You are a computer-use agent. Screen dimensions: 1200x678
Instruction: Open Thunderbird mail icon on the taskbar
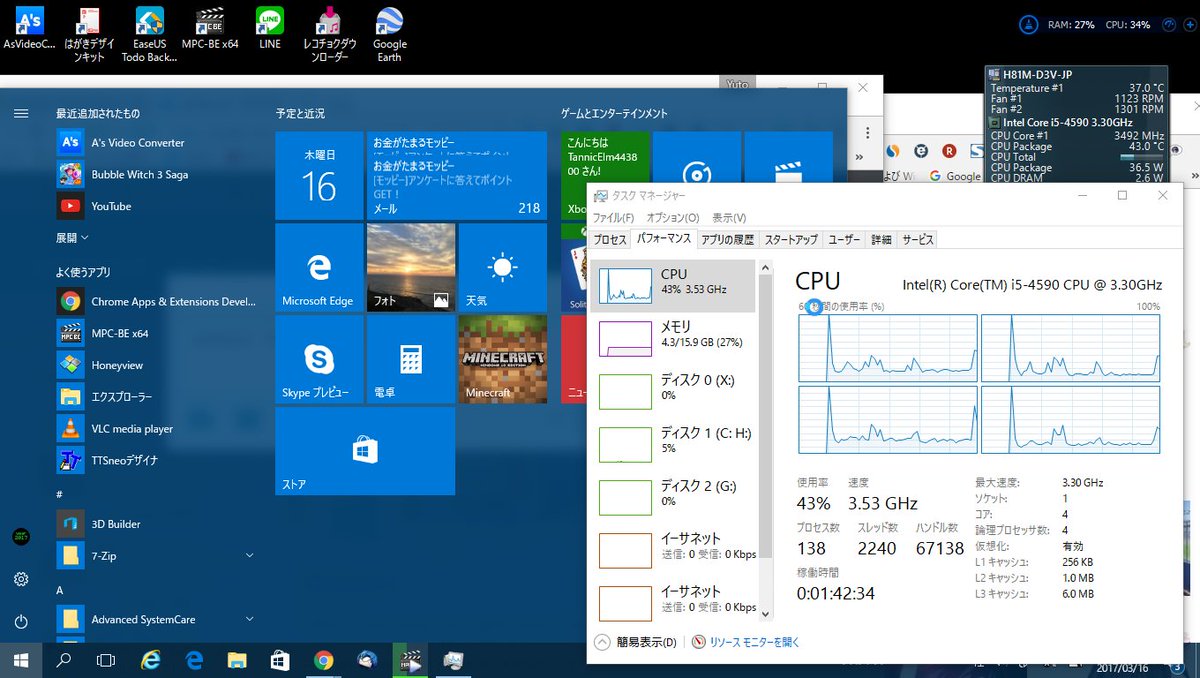click(366, 660)
